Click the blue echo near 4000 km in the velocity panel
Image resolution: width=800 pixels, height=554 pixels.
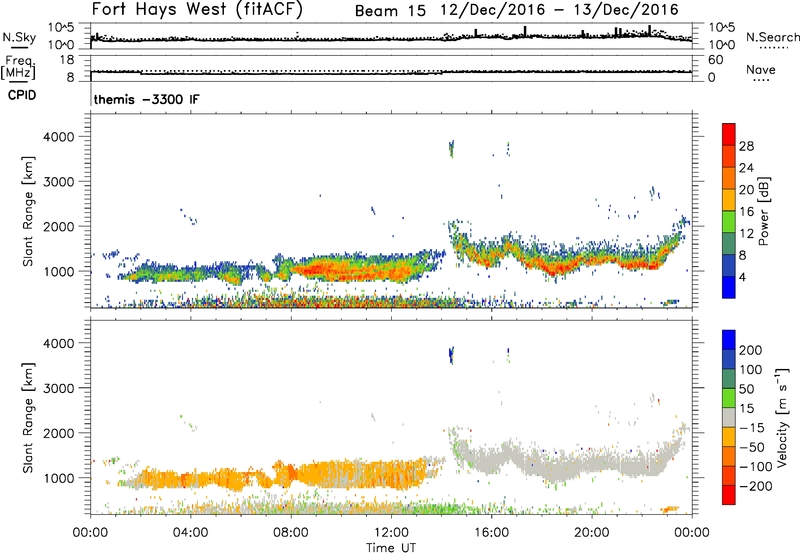pyautogui.click(x=451, y=355)
